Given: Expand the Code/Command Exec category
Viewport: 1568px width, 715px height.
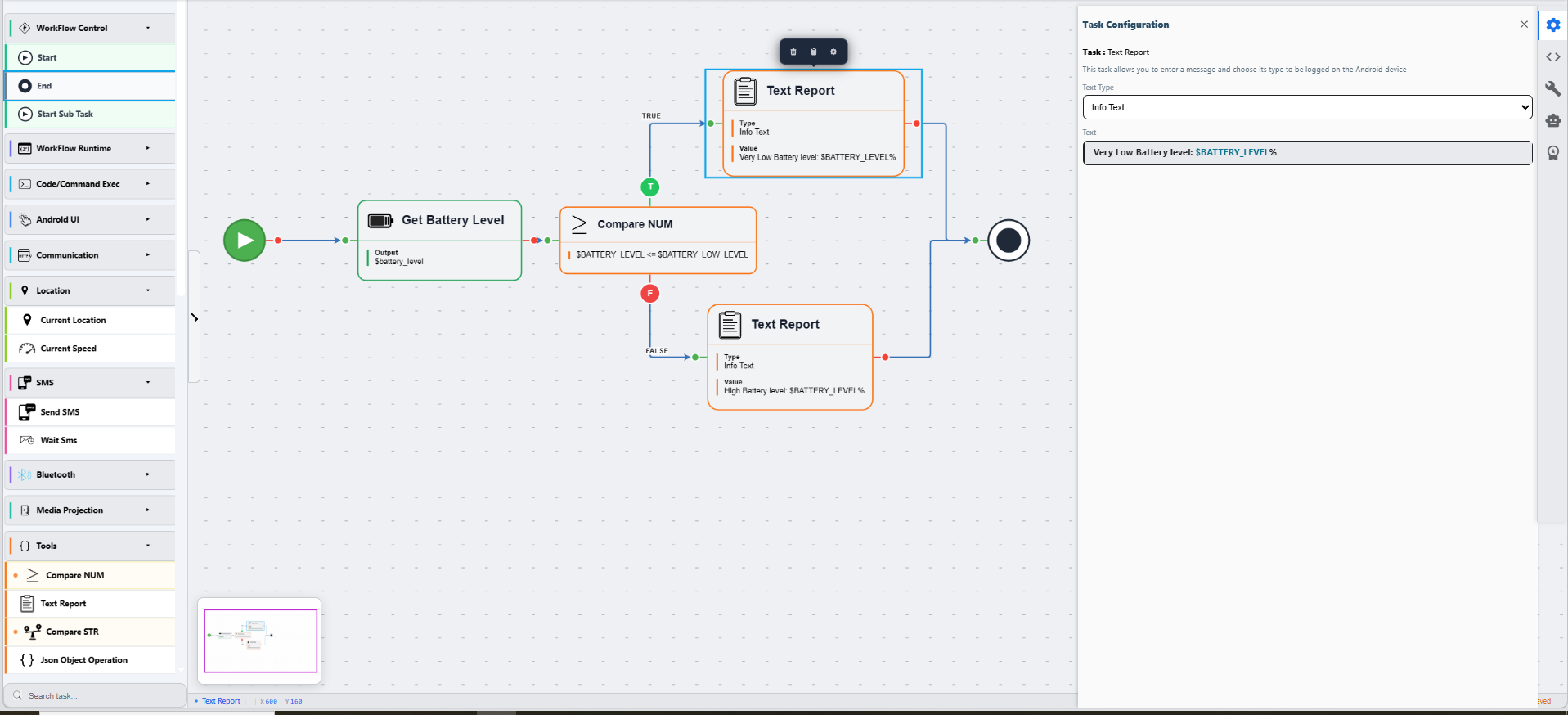Looking at the screenshot, I should (x=90, y=184).
